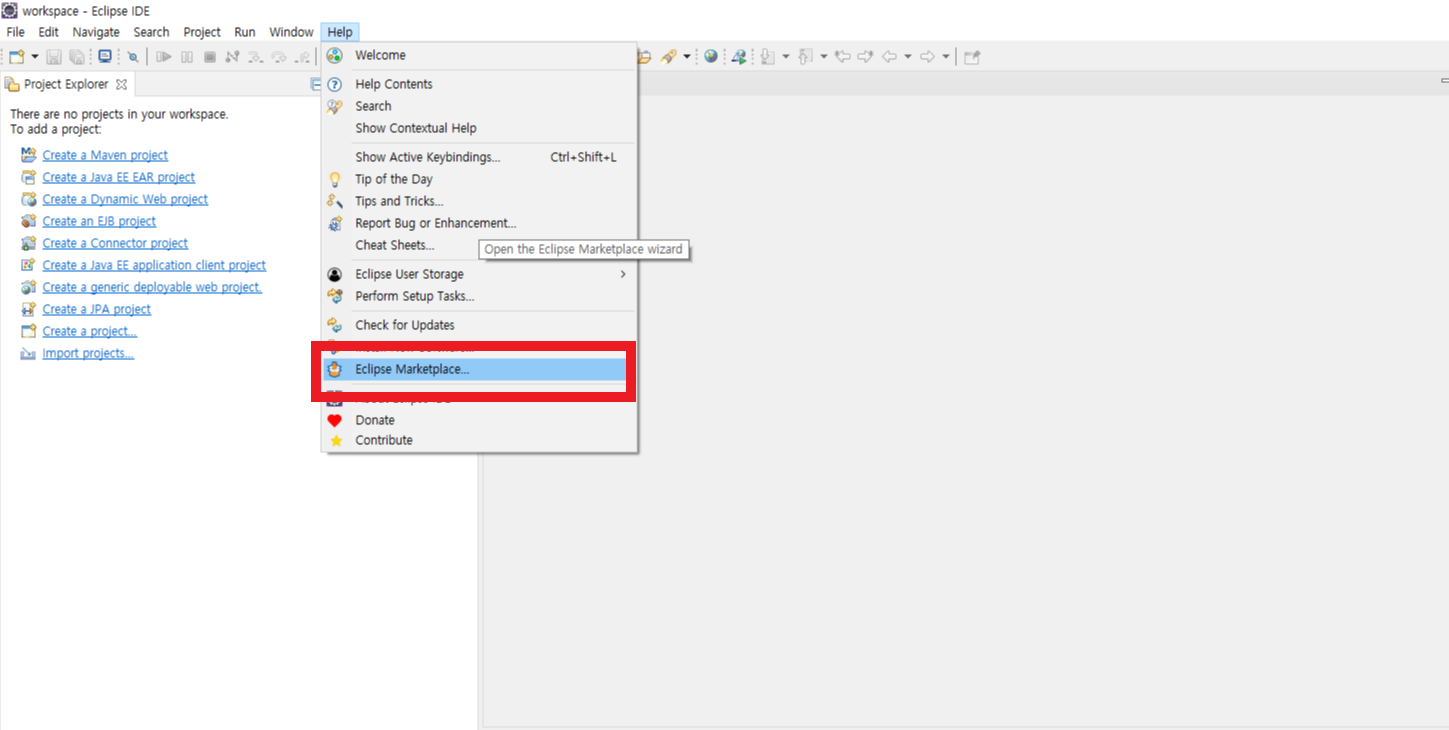Open the Edit menu
The height and width of the screenshot is (730, 1449).
48,32
